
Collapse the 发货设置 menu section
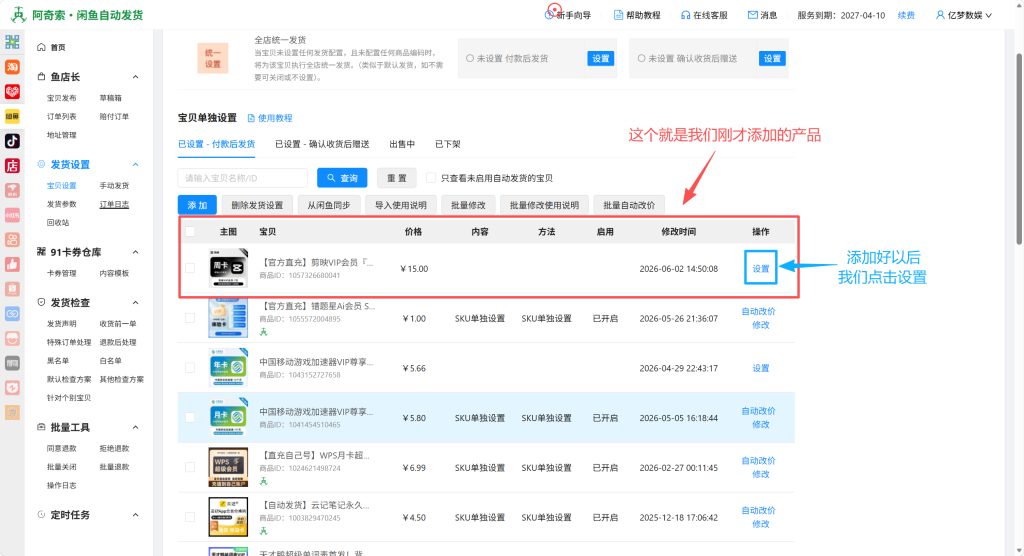pos(136,165)
